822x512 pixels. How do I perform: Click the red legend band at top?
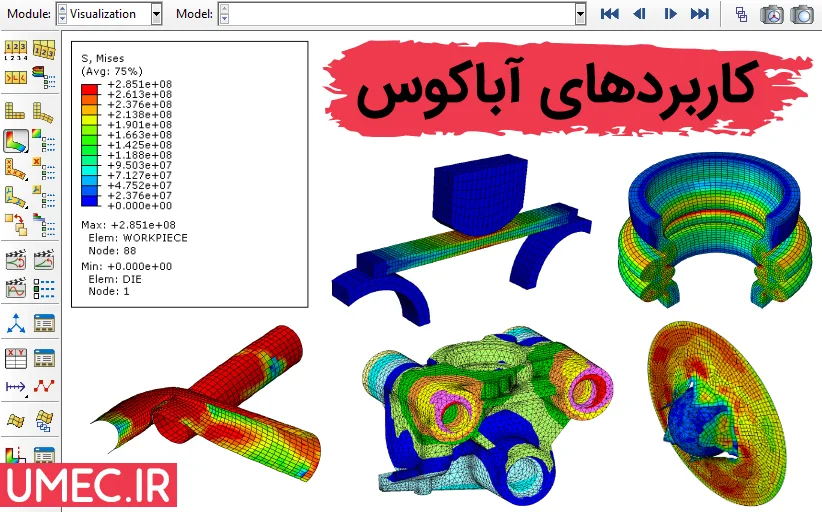(90, 89)
